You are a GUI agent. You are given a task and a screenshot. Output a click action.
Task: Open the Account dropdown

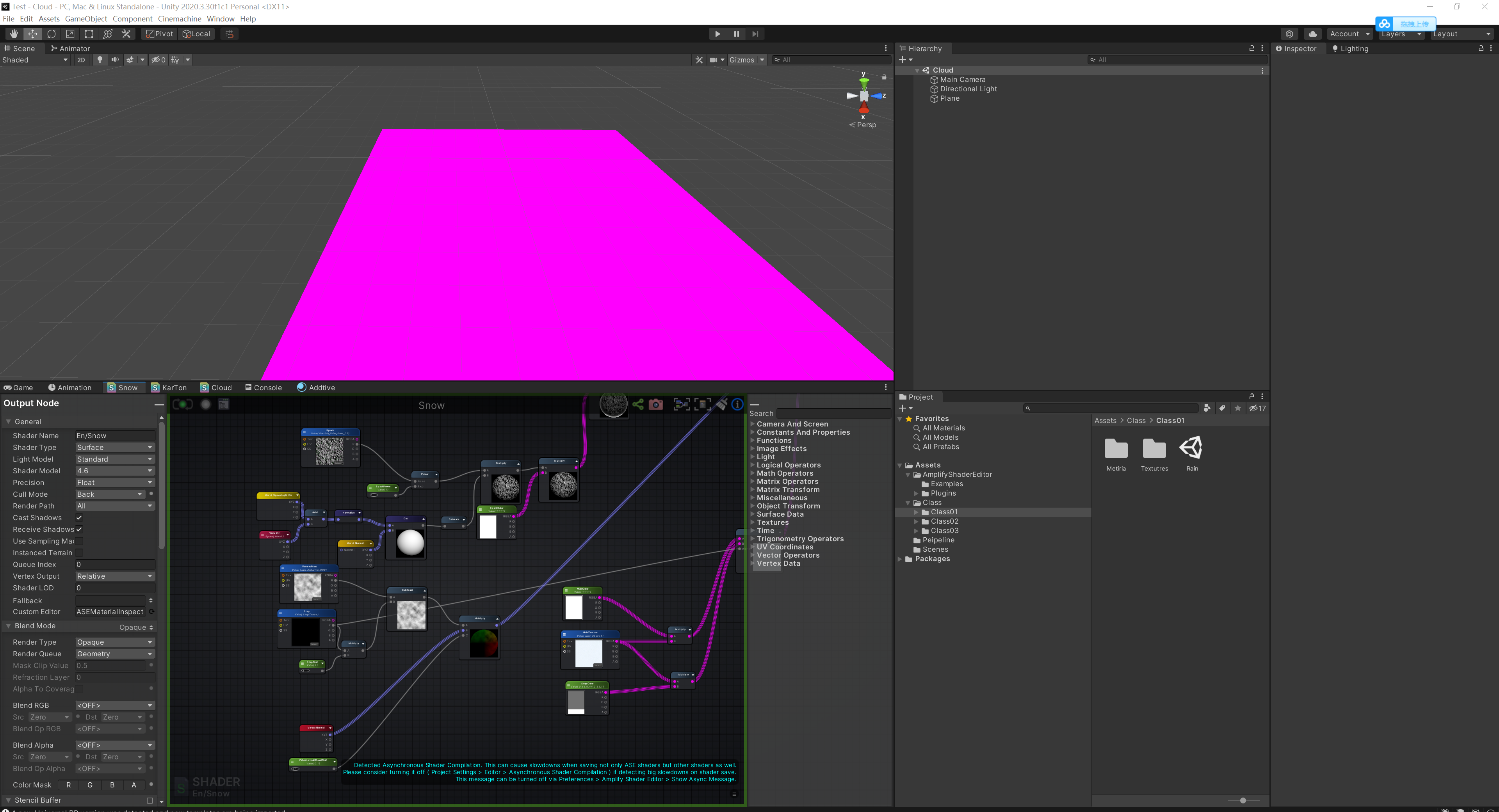pos(1349,34)
